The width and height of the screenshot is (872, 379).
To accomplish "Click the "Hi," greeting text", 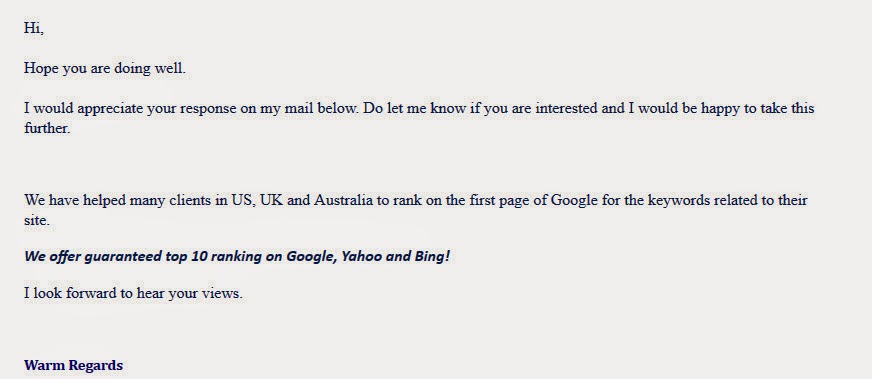I will (33, 28).
